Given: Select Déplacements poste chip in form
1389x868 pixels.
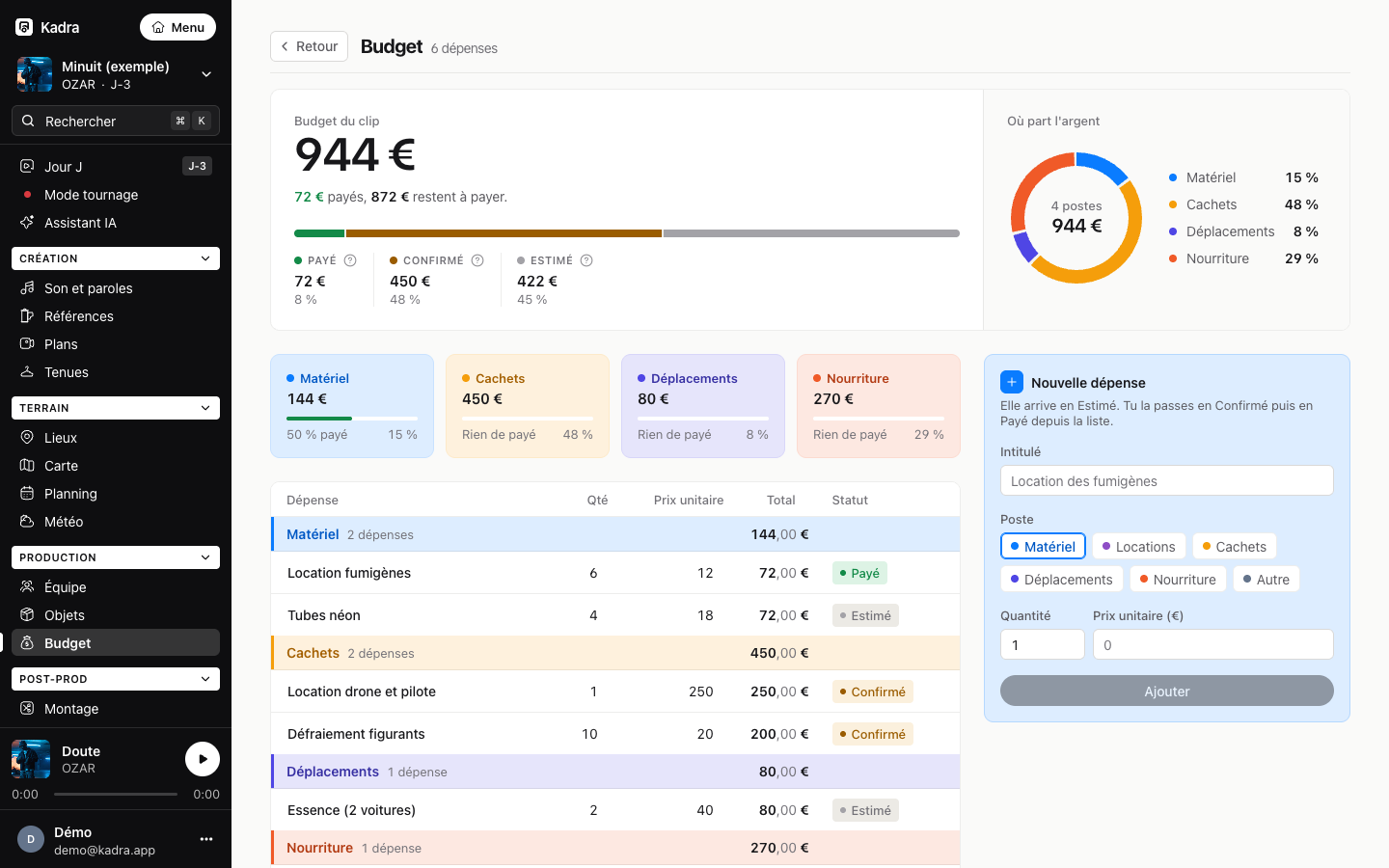Looking at the screenshot, I should [x=1061, y=580].
